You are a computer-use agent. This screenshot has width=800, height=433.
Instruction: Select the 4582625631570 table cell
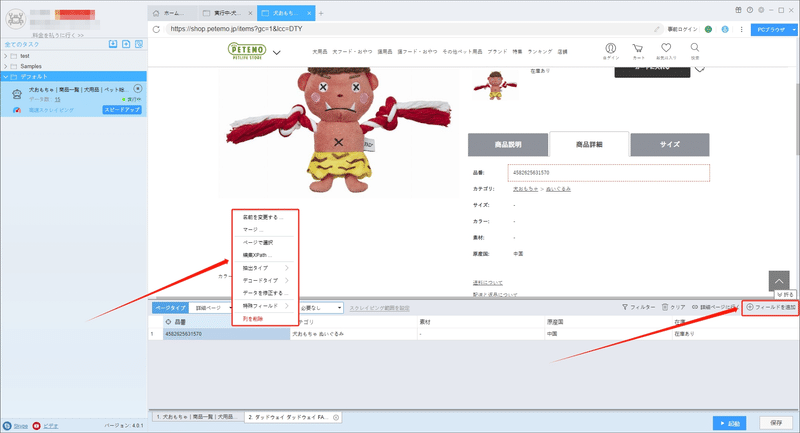coord(226,334)
